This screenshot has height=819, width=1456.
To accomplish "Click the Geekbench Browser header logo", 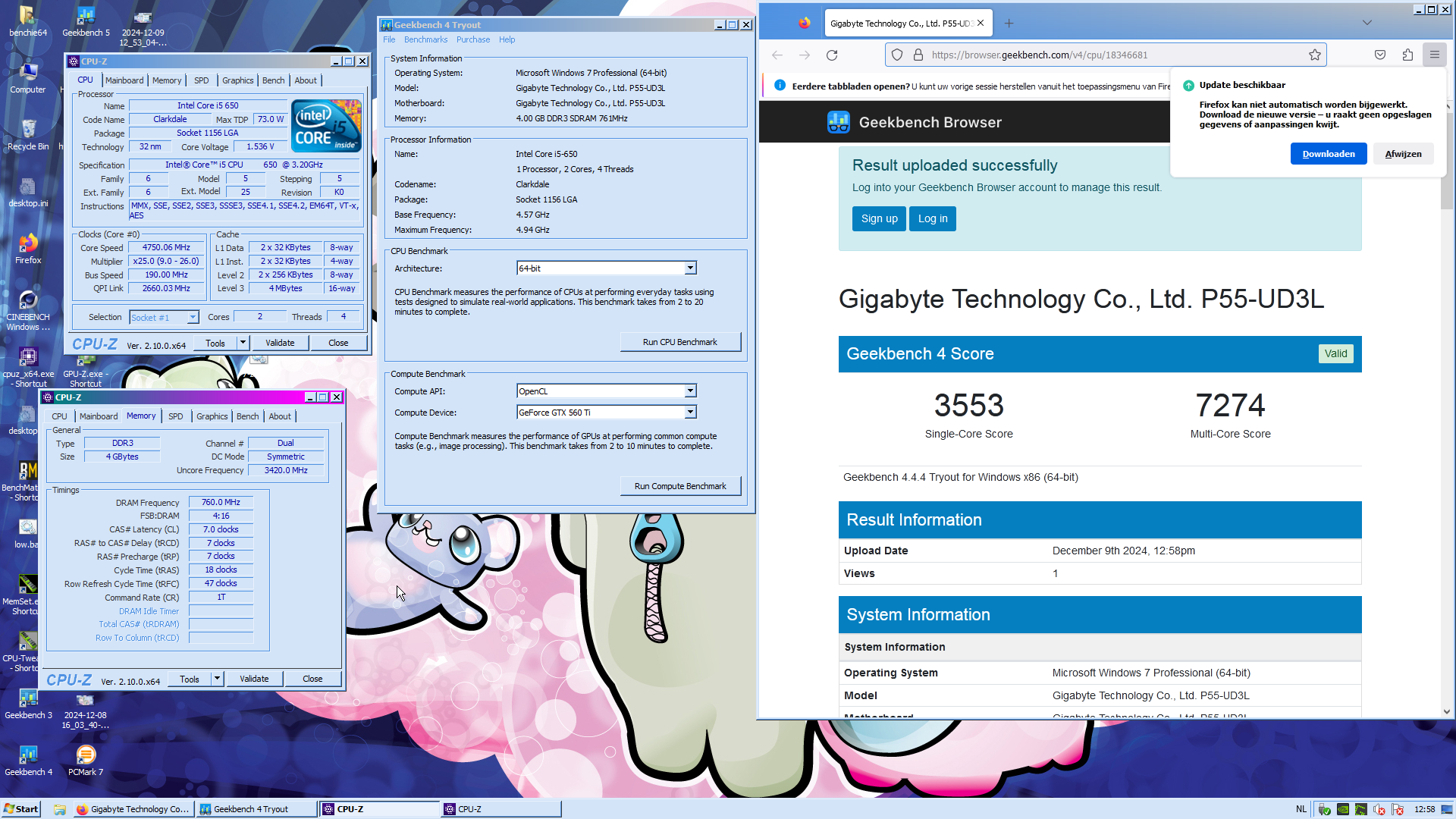I will tap(839, 122).
